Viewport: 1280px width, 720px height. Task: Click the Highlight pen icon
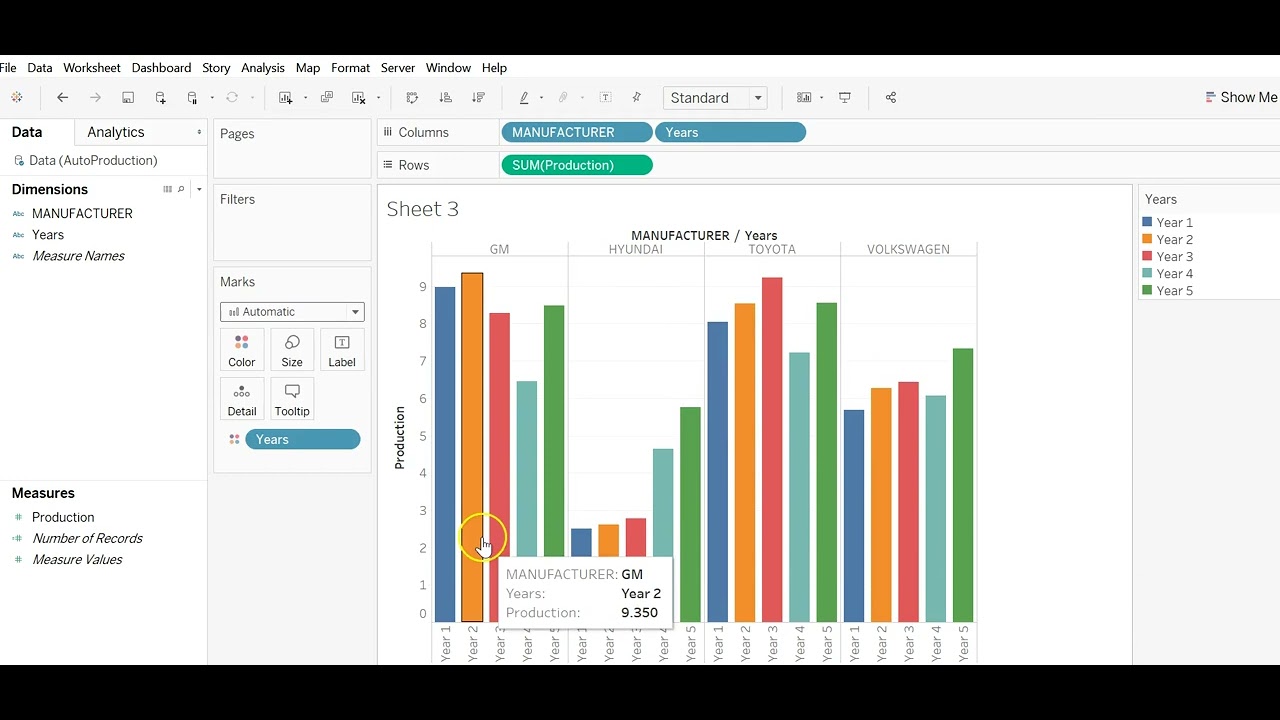tap(524, 97)
